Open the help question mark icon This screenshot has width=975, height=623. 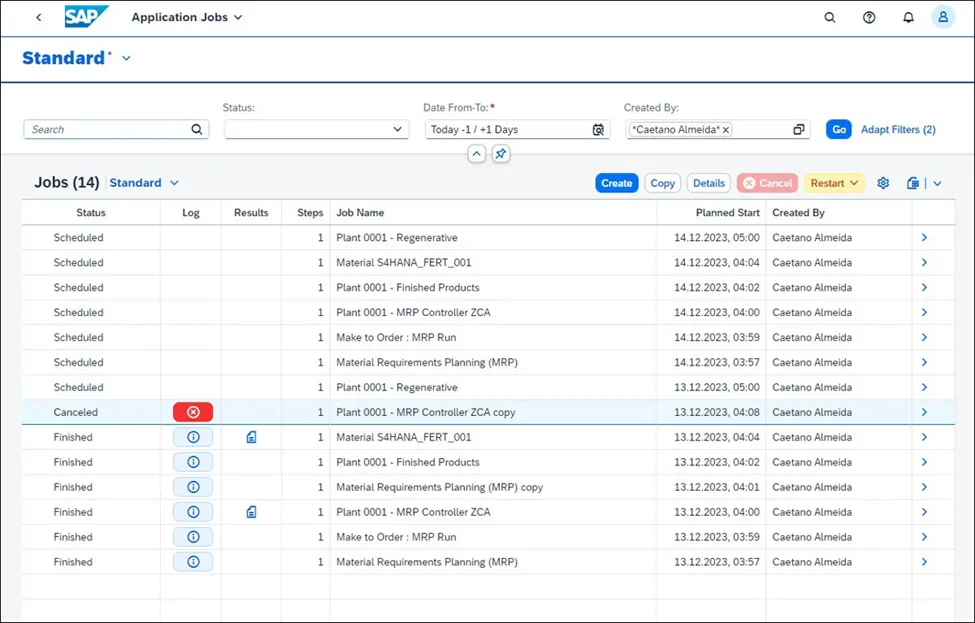869,17
